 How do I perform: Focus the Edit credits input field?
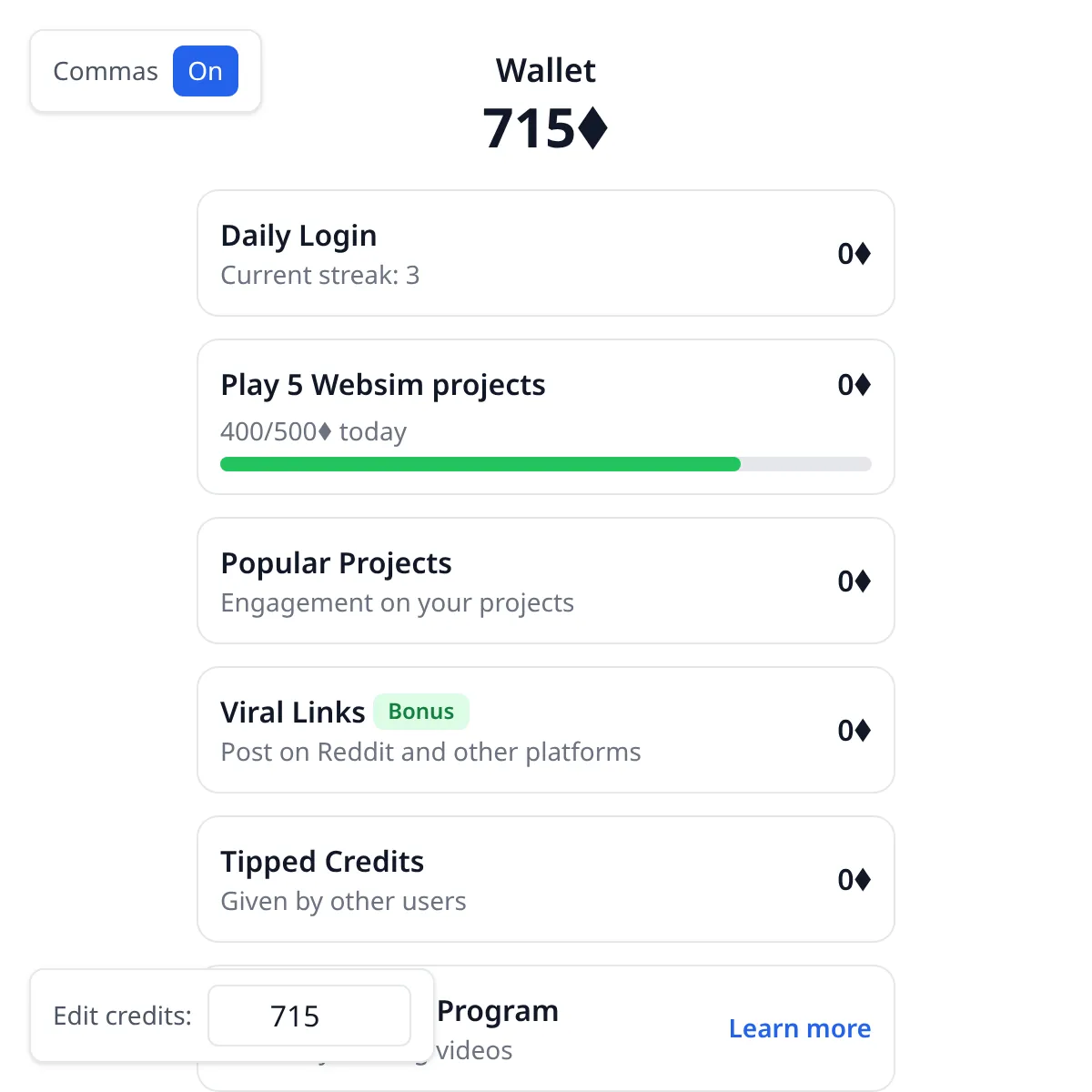click(x=309, y=1016)
